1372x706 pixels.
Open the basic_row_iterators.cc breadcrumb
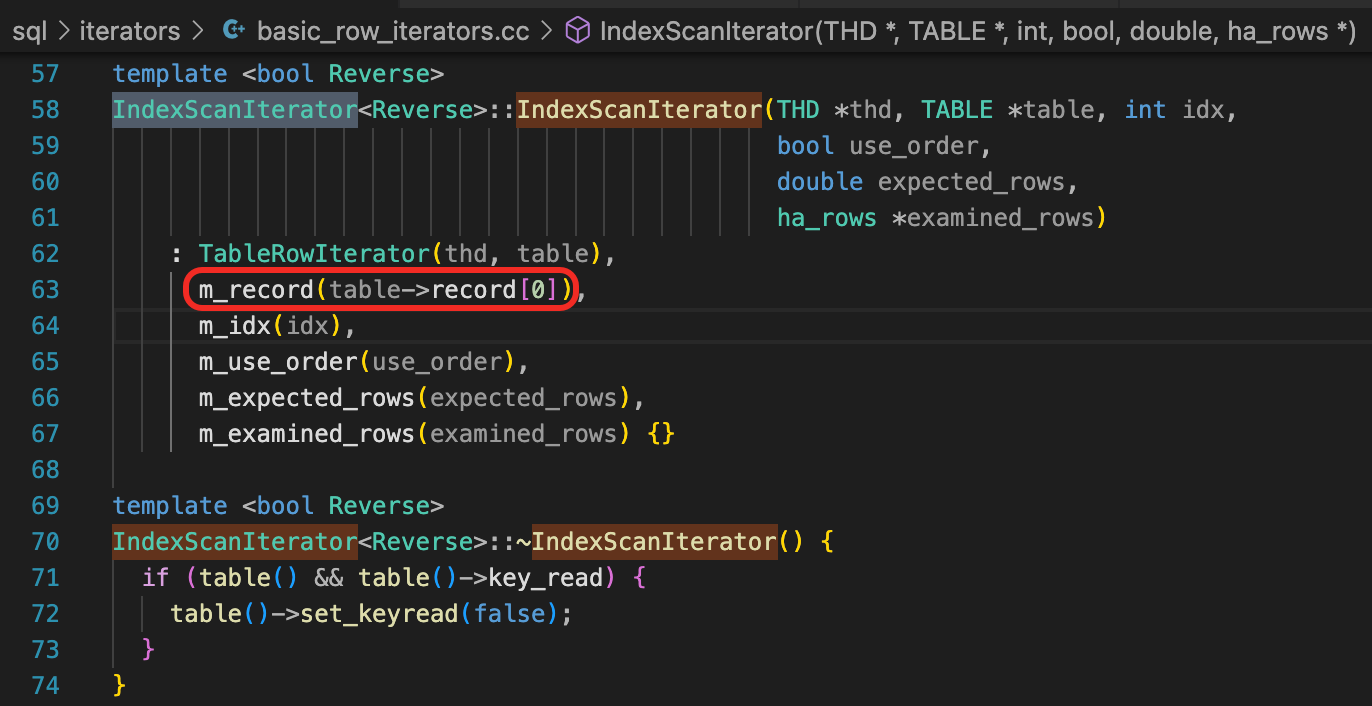(393, 31)
